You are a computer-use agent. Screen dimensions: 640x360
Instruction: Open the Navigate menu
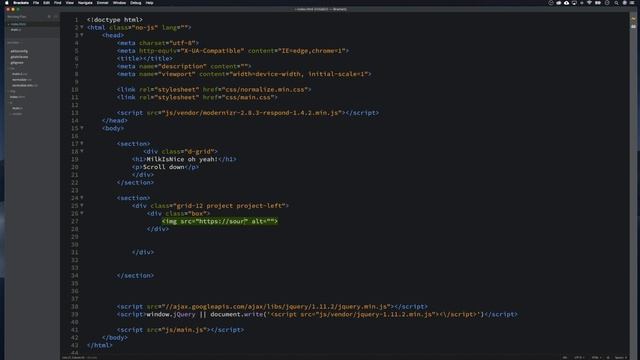click(85, 3)
